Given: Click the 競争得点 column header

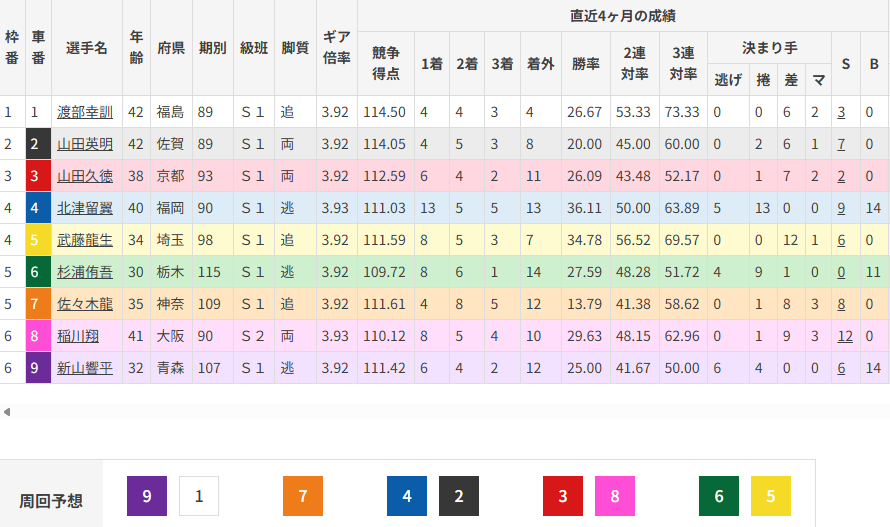Looking at the screenshot, I should [386, 63].
